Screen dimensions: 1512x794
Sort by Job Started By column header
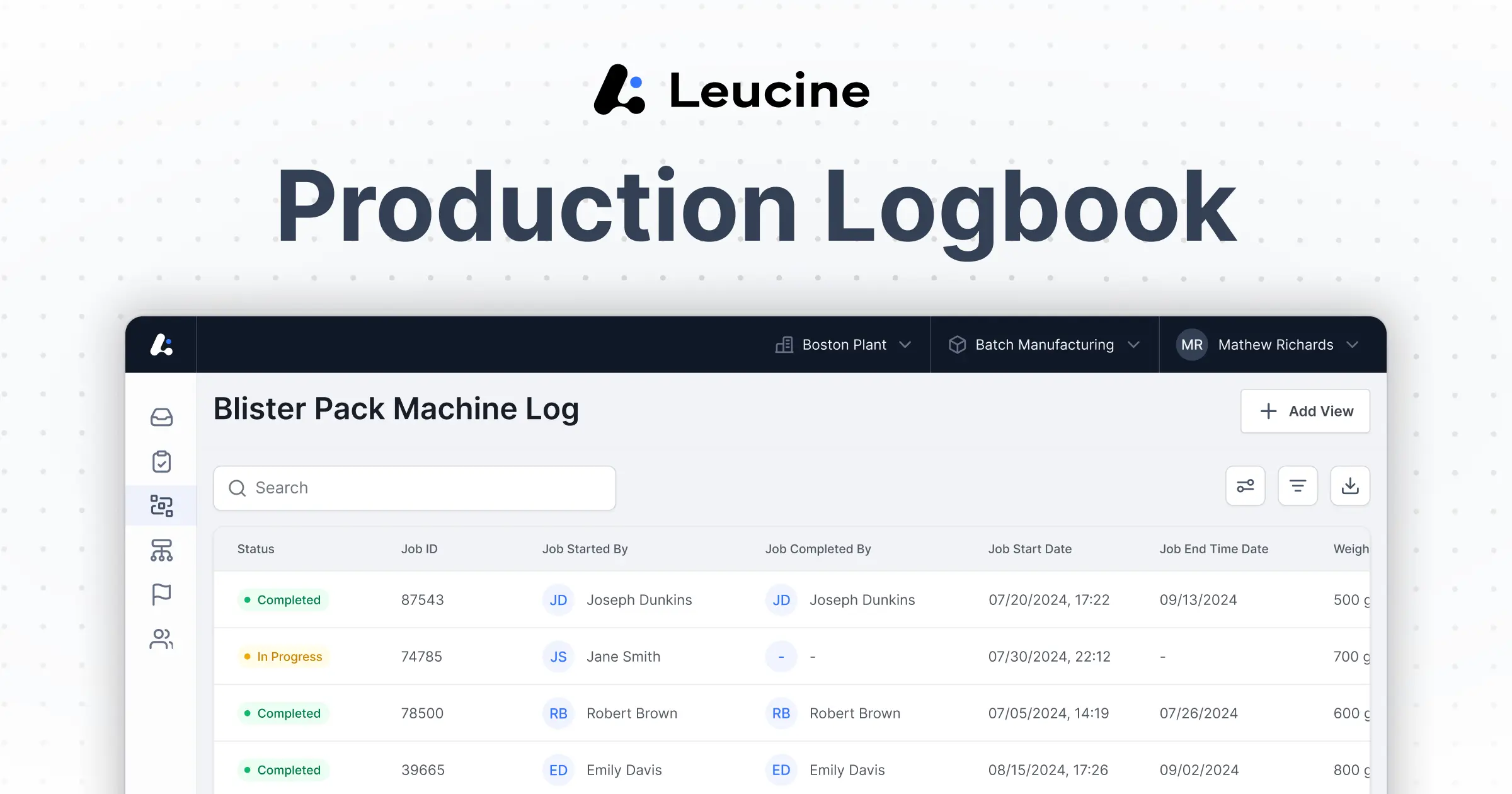point(585,549)
